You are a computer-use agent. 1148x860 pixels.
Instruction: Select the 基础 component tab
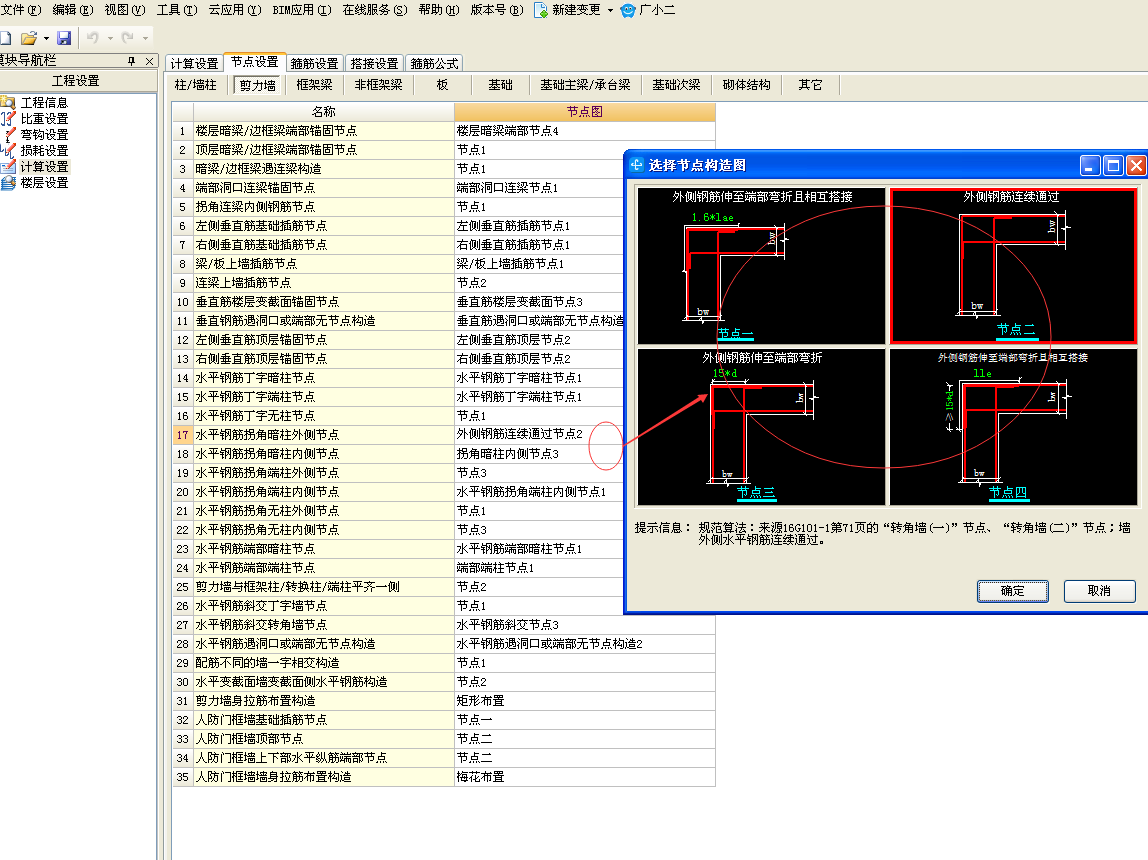(x=501, y=85)
